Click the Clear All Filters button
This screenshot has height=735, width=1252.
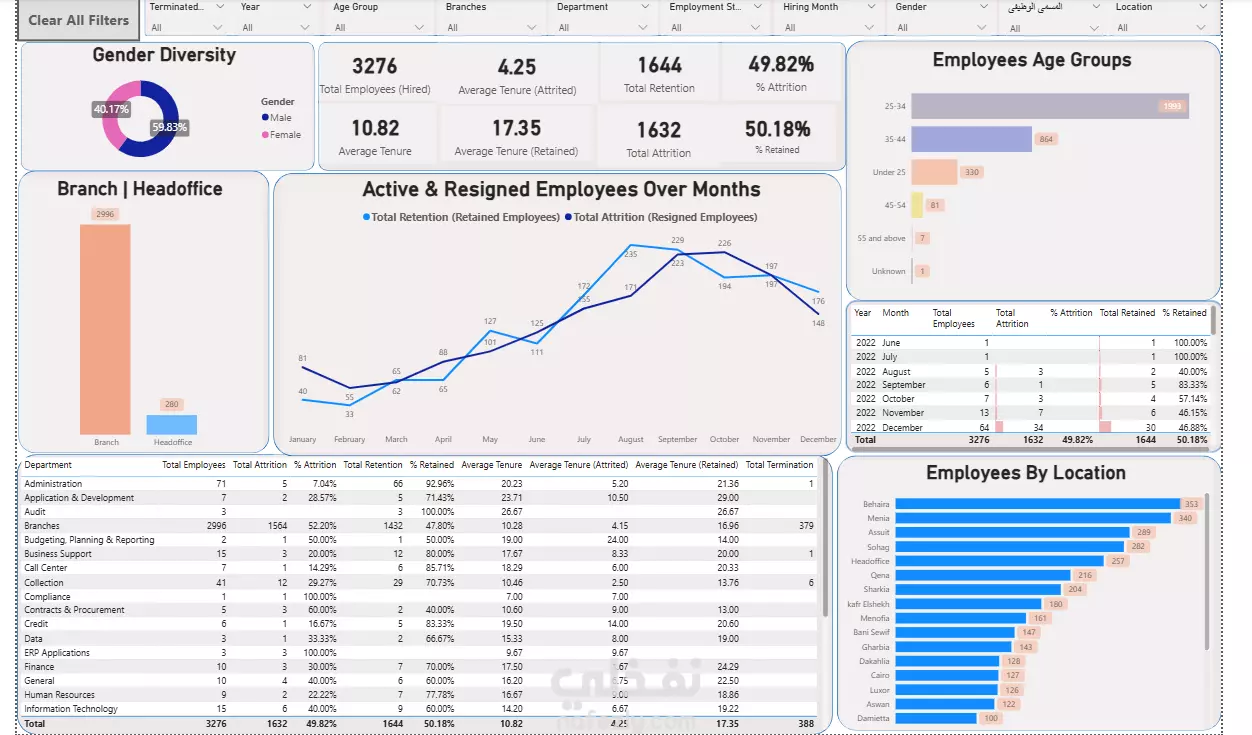tap(79, 20)
